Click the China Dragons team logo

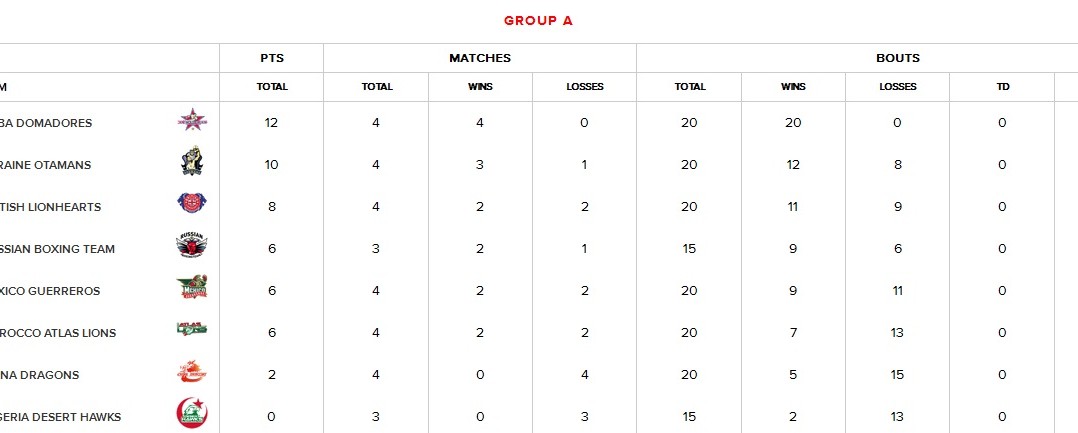192,374
